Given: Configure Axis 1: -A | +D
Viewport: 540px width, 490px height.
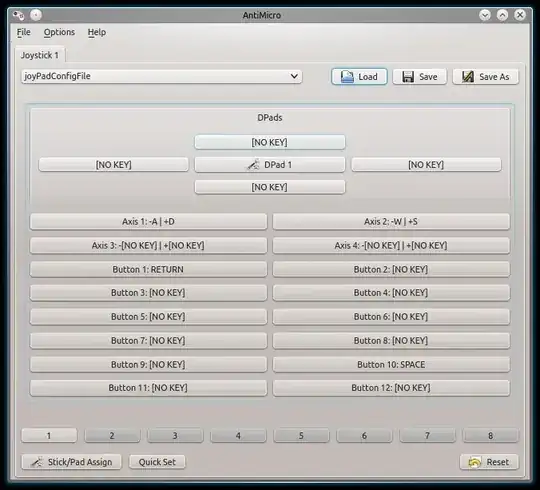Looking at the screenshot, I should point(148,221).
